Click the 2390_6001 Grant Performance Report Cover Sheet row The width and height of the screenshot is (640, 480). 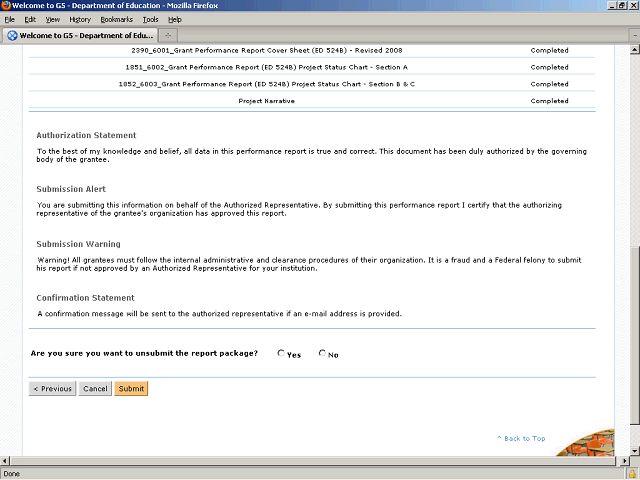point(312,50)
